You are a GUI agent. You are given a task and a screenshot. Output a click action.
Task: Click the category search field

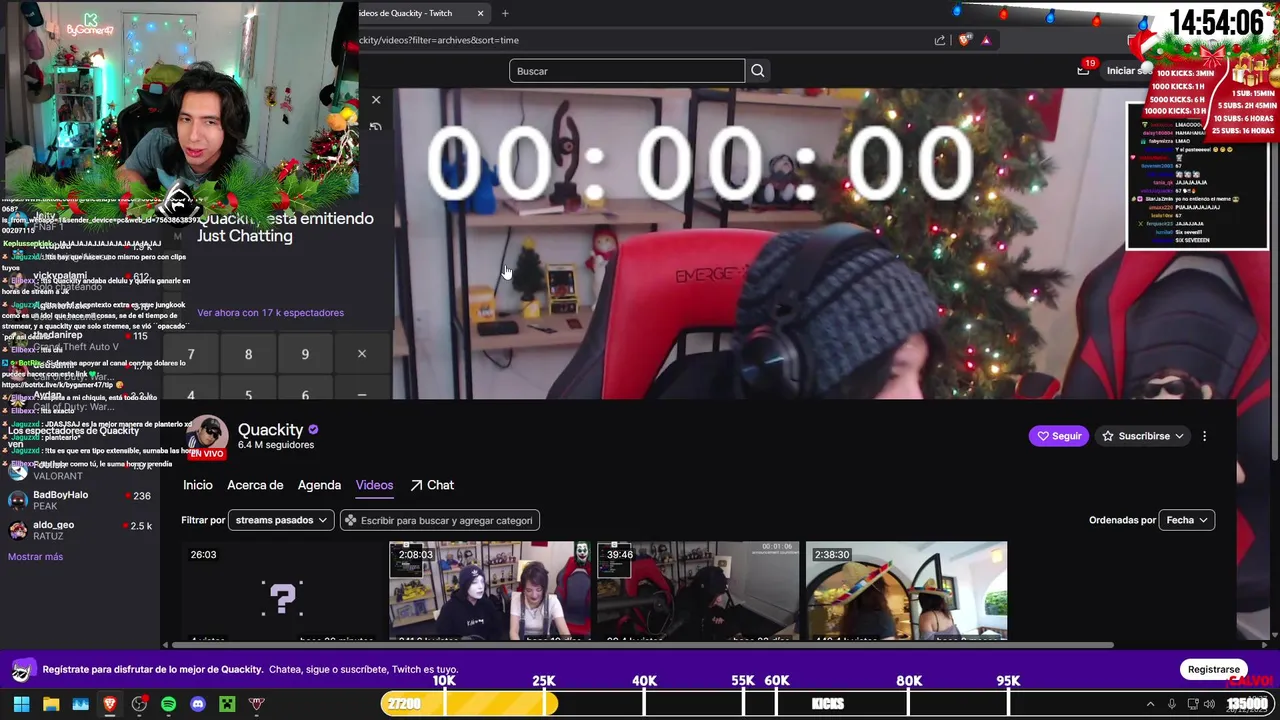[x=440, y=520]
